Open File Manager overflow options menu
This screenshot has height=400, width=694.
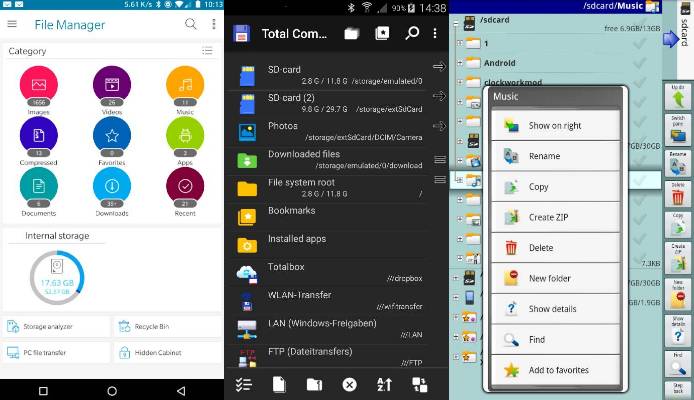pos(214,24)
